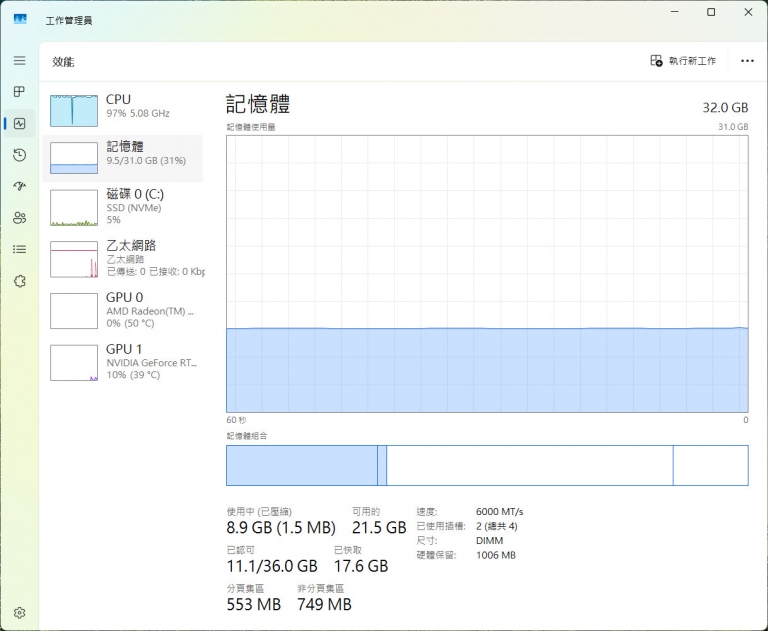Open the three-dot more options menu
This screenshot has height=631, width=768.
pos(747,61)
